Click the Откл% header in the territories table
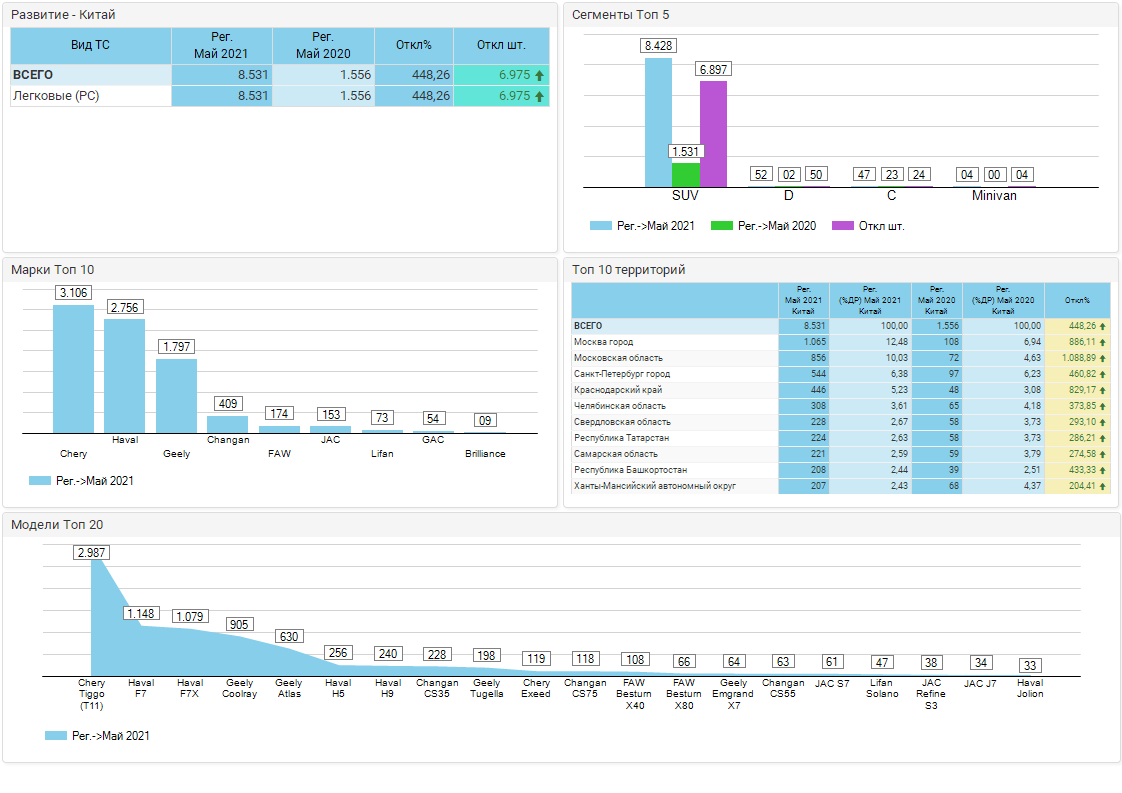The image size is (1122, 793). pos(1078,301)
